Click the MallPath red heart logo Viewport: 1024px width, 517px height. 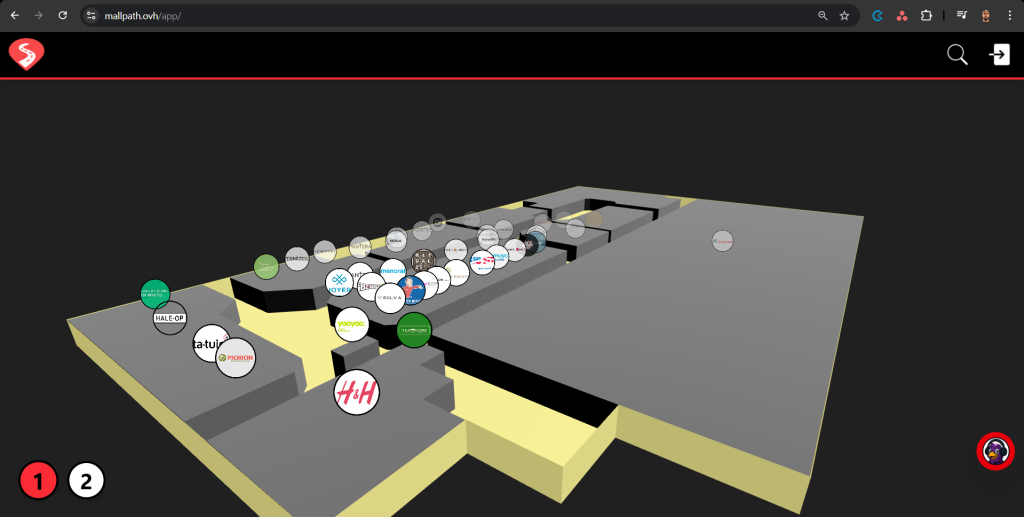coord(27,54)
